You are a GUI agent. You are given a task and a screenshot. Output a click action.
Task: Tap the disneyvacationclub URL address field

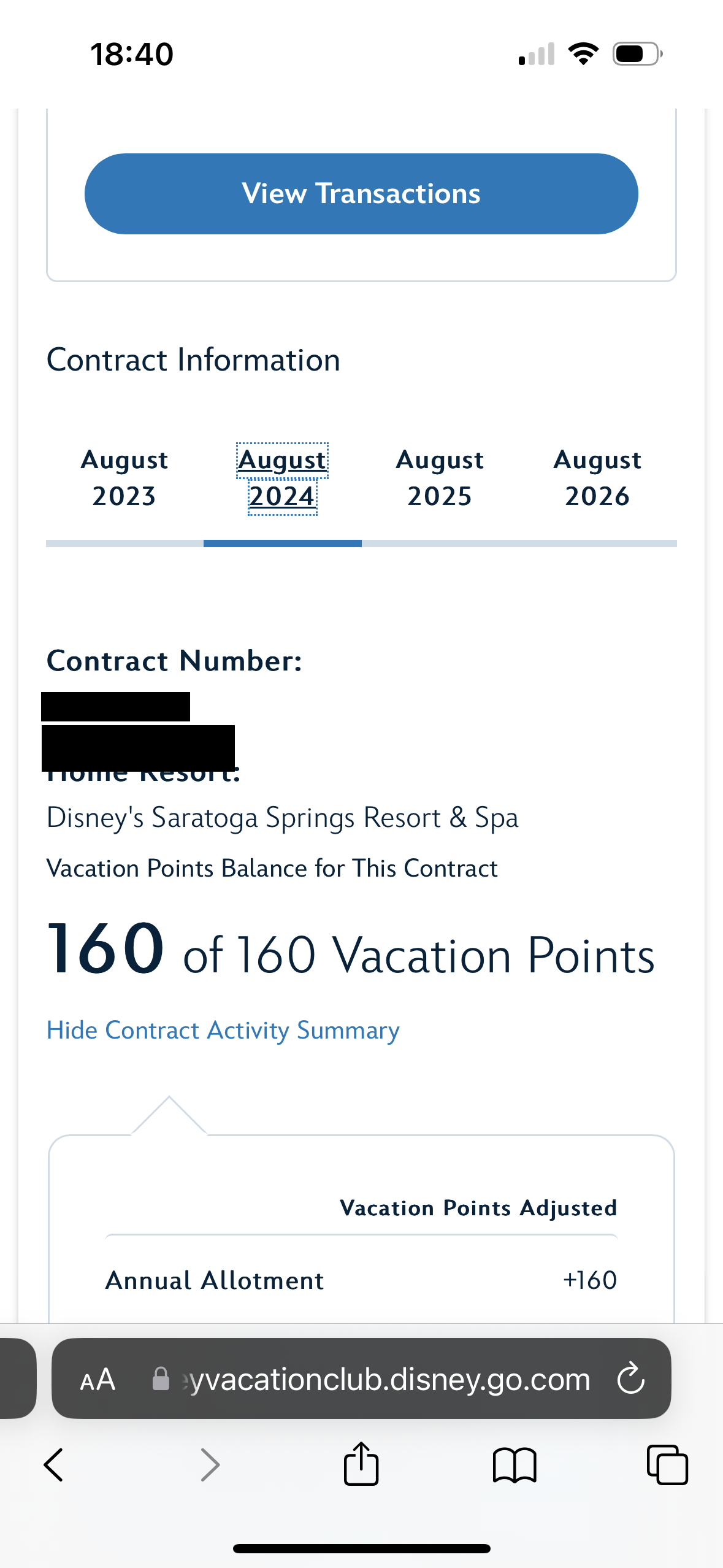click(x=386, y=1379)
